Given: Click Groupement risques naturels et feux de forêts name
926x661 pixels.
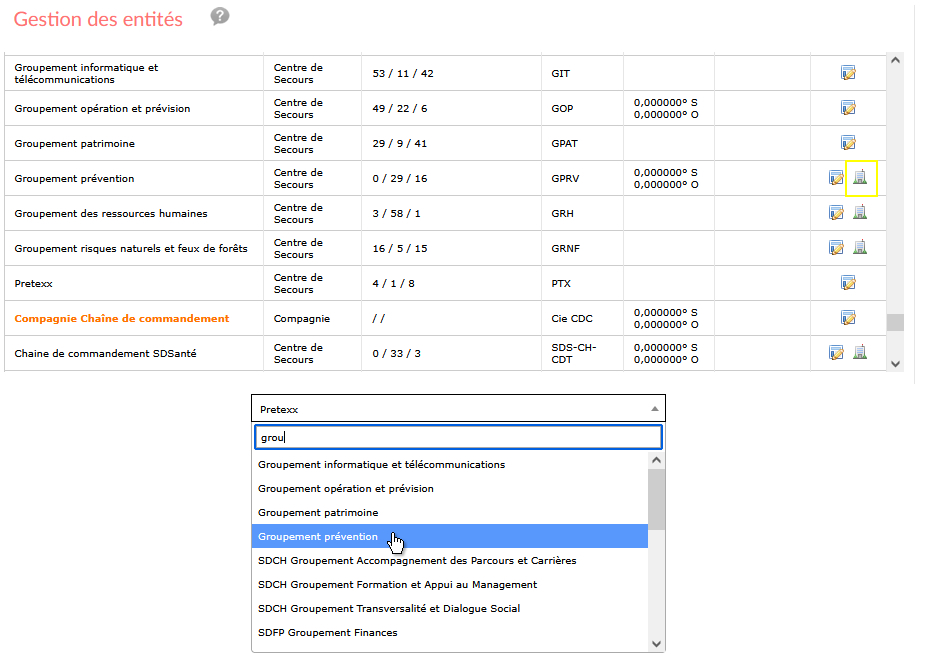Looking at the screenshot, I should [131, 249].
